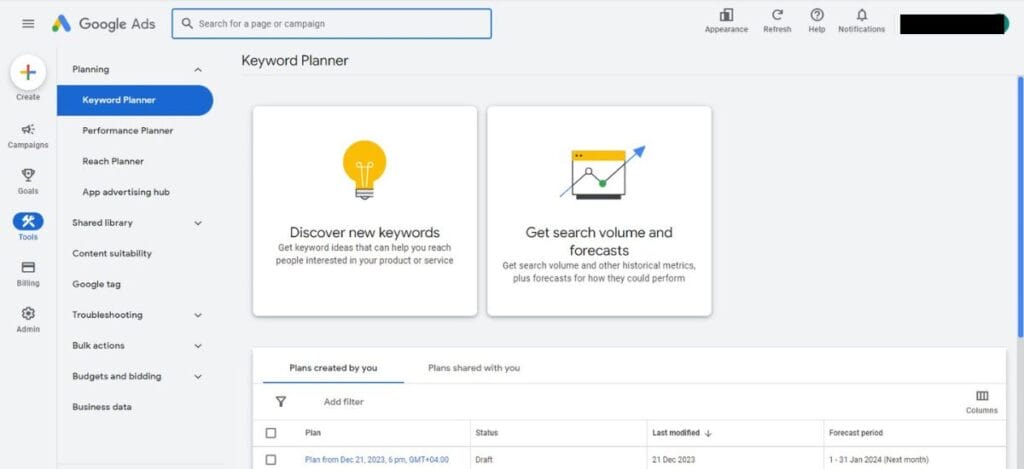Screen dimensions: 1024x469
Task: Click the Forecast period column header
Action: pyautogui.click(x=856, y=433)
